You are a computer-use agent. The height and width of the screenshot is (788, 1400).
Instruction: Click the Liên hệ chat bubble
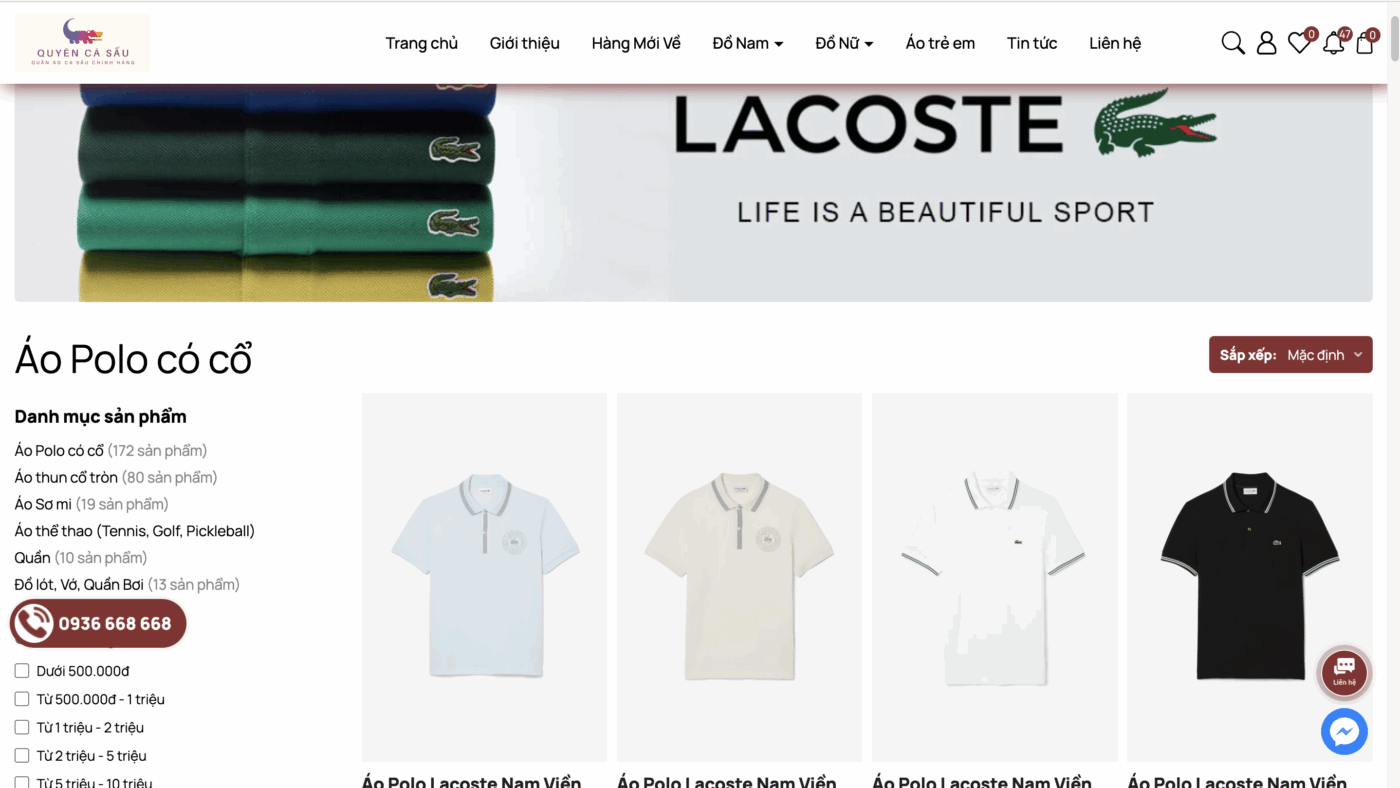pyautogui.click(x=1344, y=672)
